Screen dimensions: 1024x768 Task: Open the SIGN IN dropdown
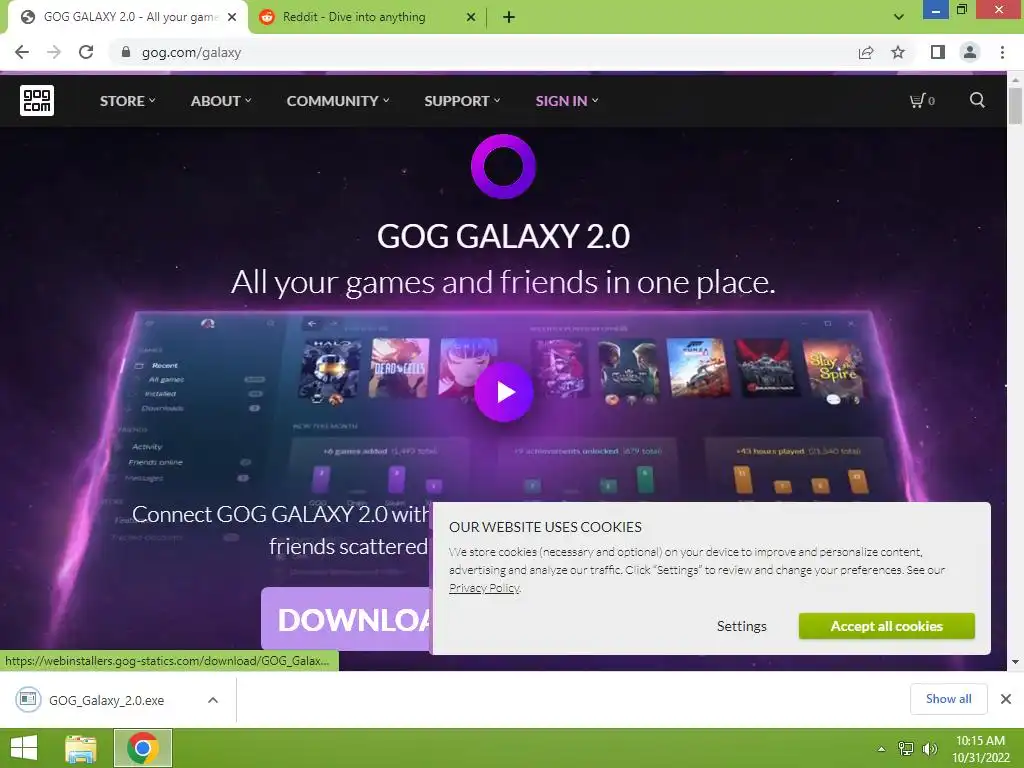pos(567,101)
